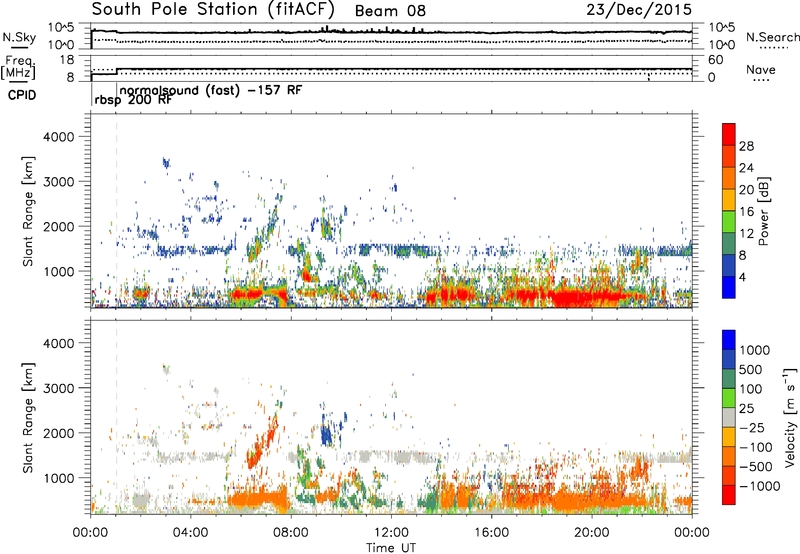Pick the yellow 16–20 dB Power colorbar segment
The width and height of the screenshot is (800, 554).
pyautogui.click(x=729, y=199)
